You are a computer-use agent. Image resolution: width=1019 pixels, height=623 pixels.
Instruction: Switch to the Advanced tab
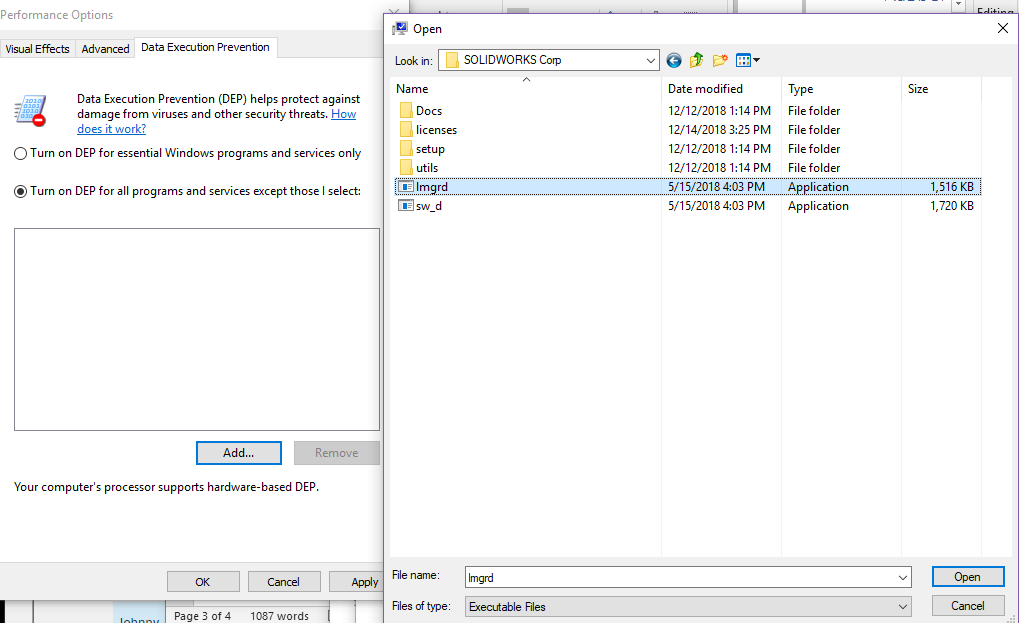tap(105, 49)
